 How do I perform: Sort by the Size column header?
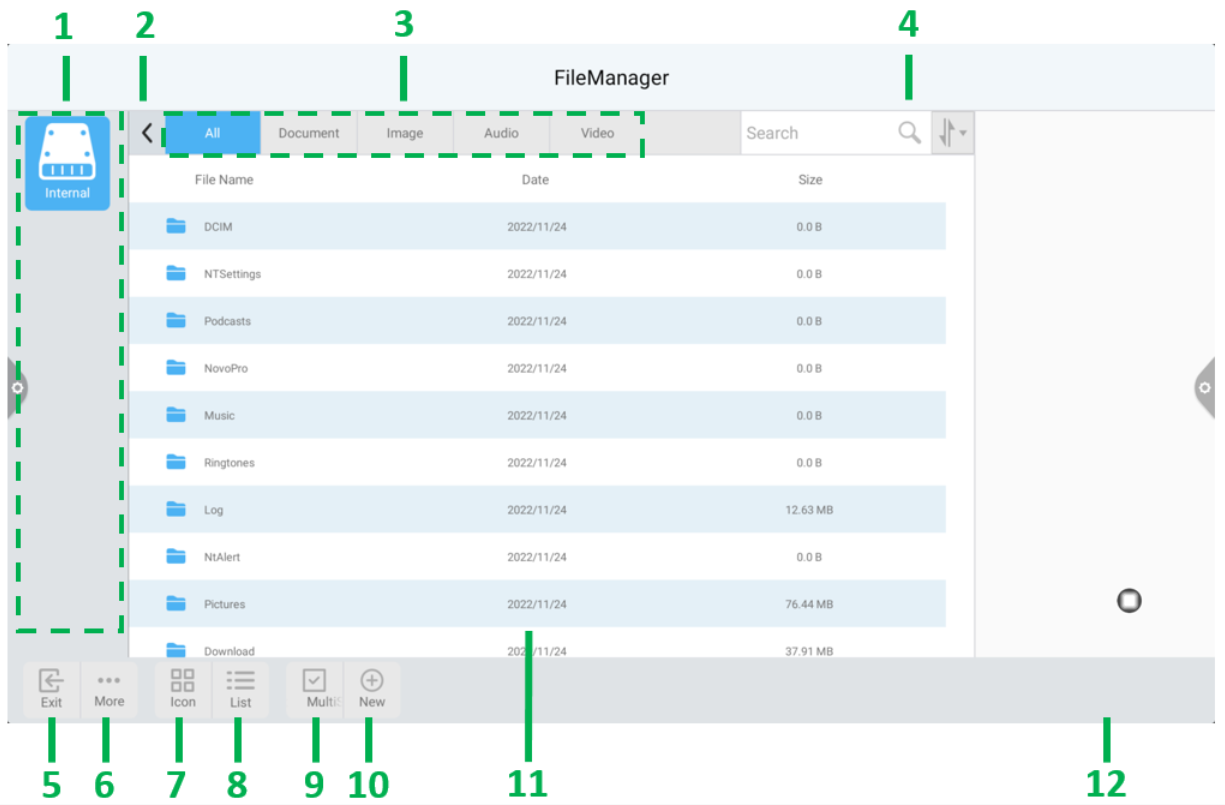pyautogui.click(x=810, y=180)
